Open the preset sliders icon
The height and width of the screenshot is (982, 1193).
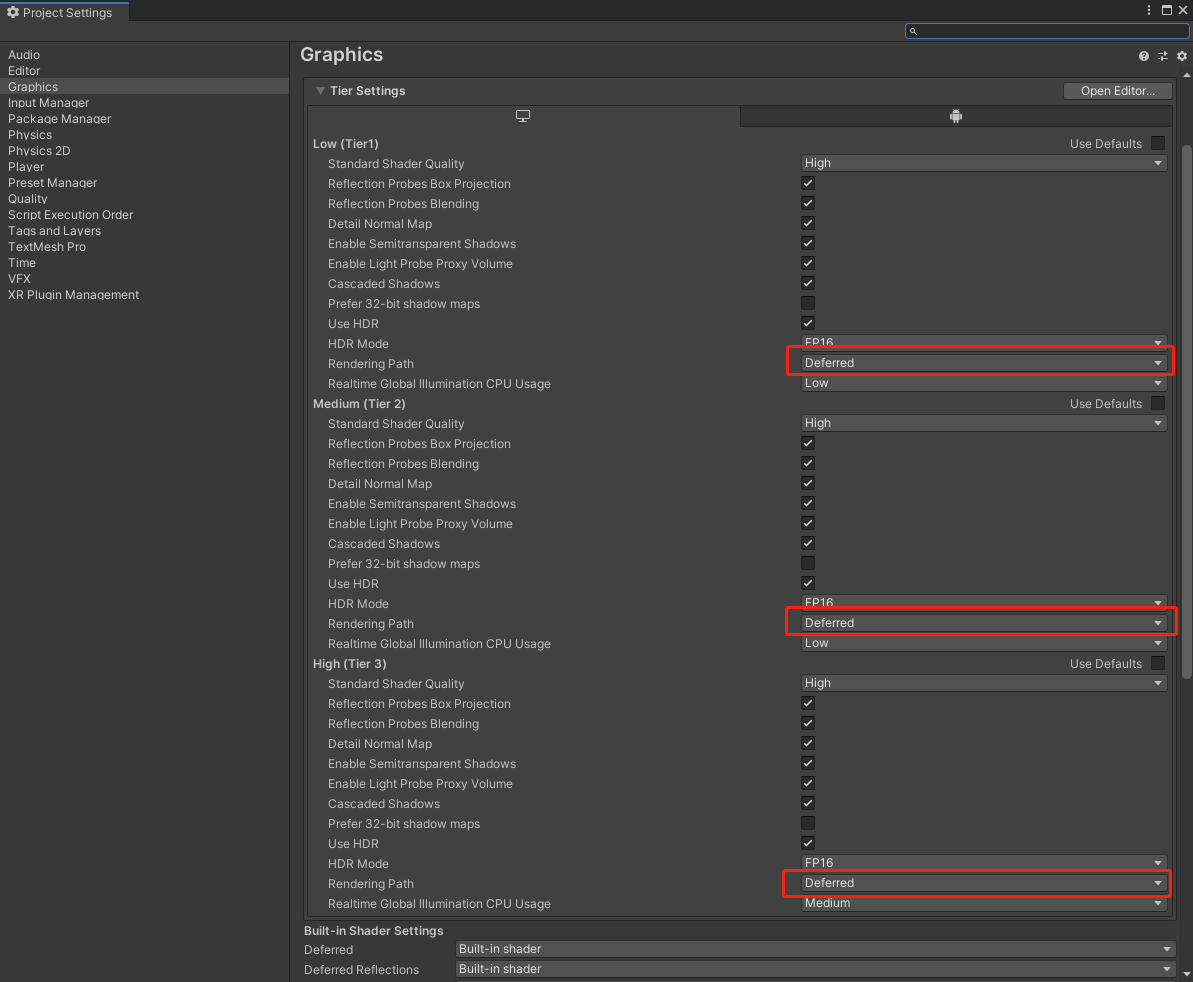(1163, 56)
